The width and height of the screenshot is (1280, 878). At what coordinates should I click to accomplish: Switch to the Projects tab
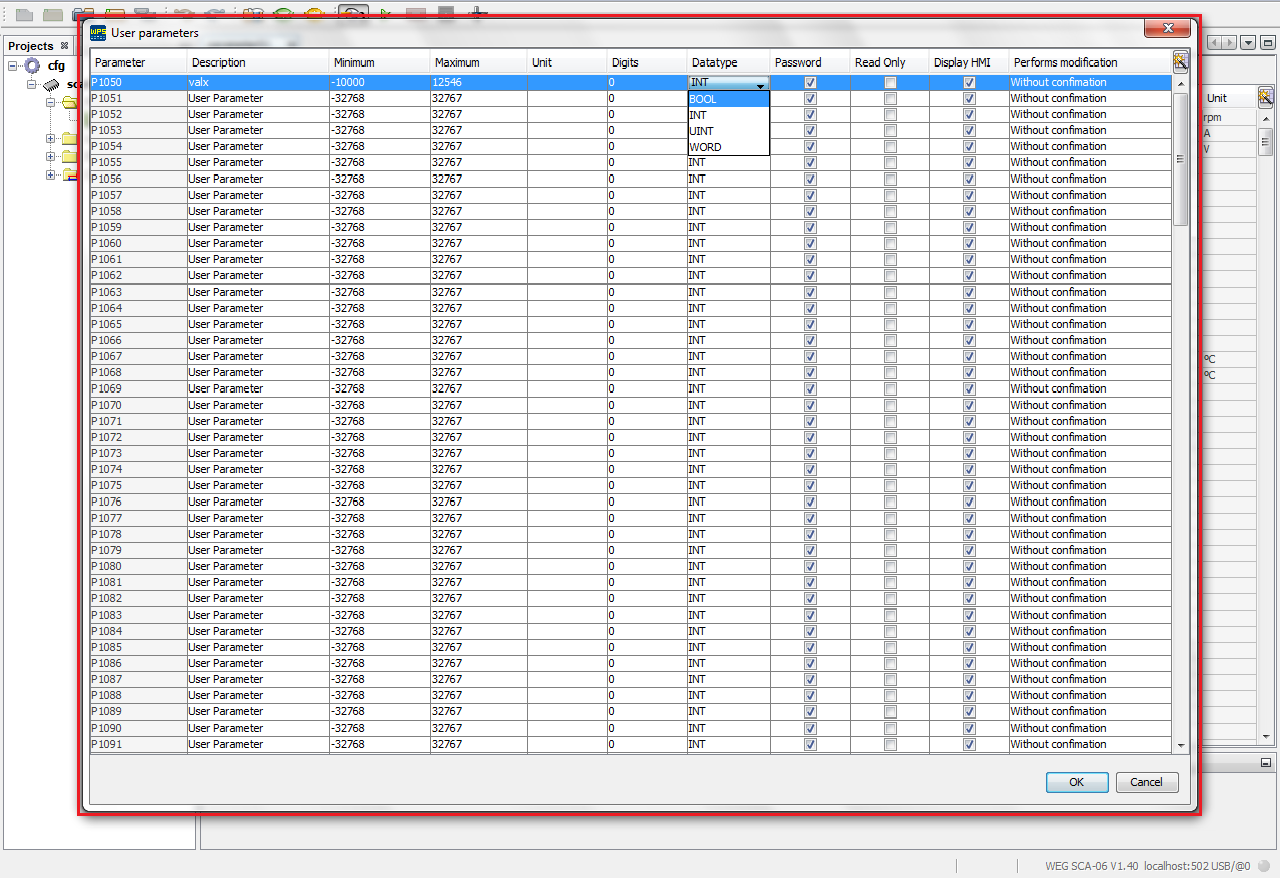pyautogui.click(x=29, y=45)
